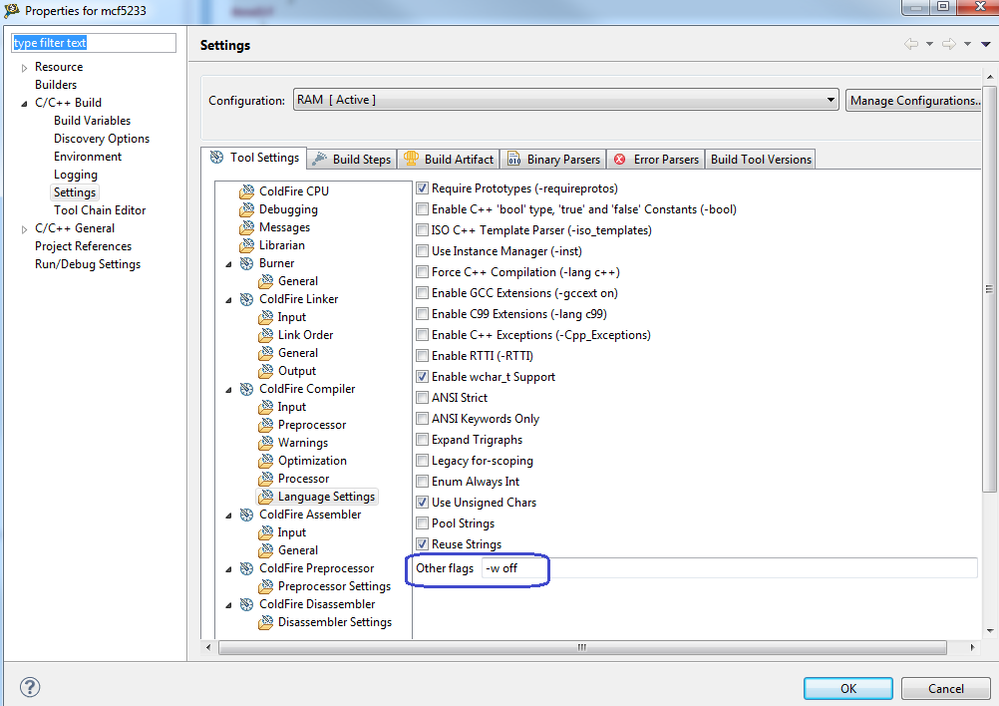Click the ColdFire Preprocessor tool icon
Viewport: 999px width, 706px height.
[247, 568]
